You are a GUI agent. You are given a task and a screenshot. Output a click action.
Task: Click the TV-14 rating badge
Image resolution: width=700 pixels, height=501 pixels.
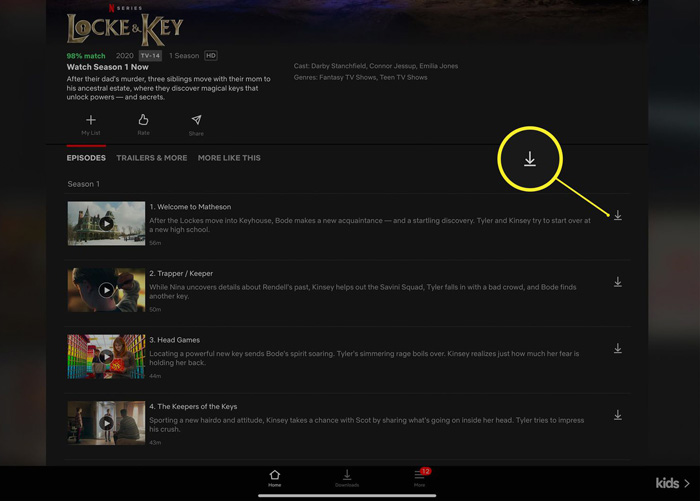coord(150,56)
